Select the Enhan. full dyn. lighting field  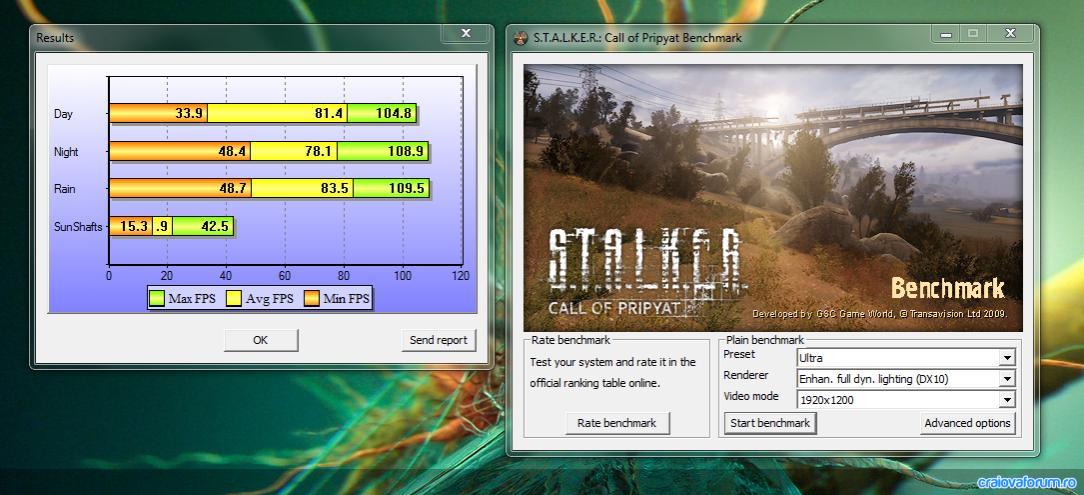coord(905,379)
